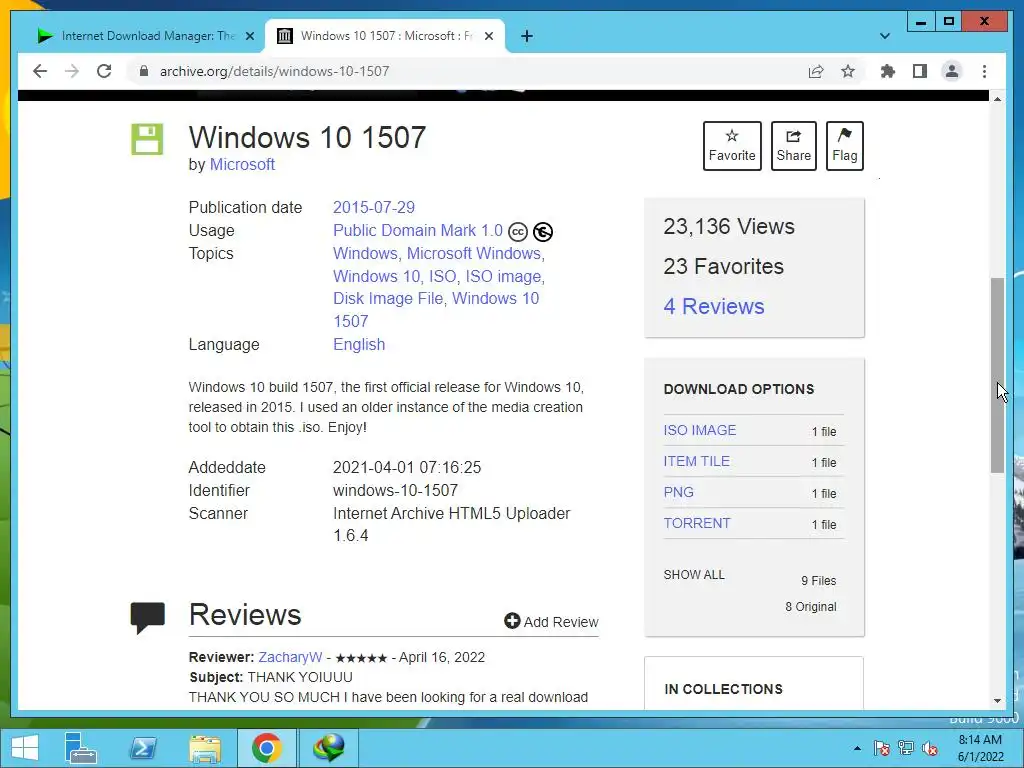Download the ISO IMAGE option
Image resolution: width=1024 pixels, height=768 pixels.
[x=699, y=430]
